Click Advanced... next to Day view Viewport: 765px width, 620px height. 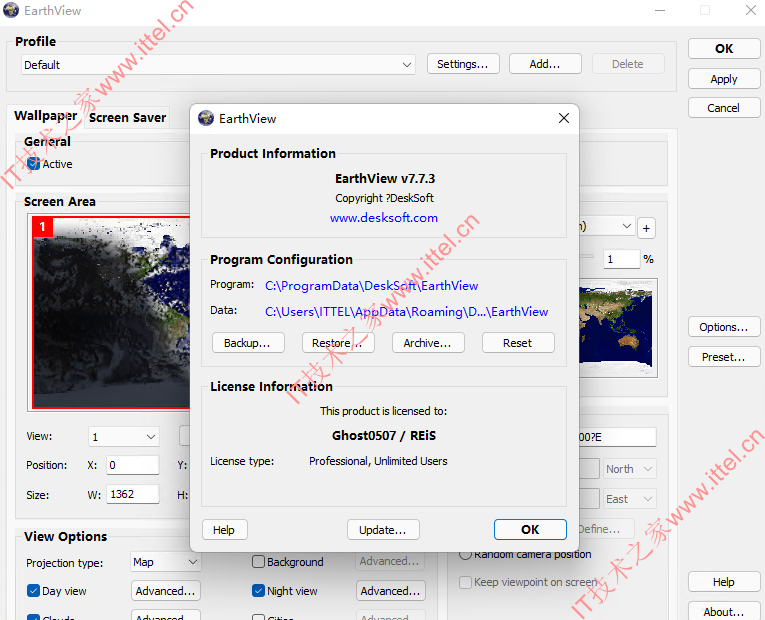(165, 591)
